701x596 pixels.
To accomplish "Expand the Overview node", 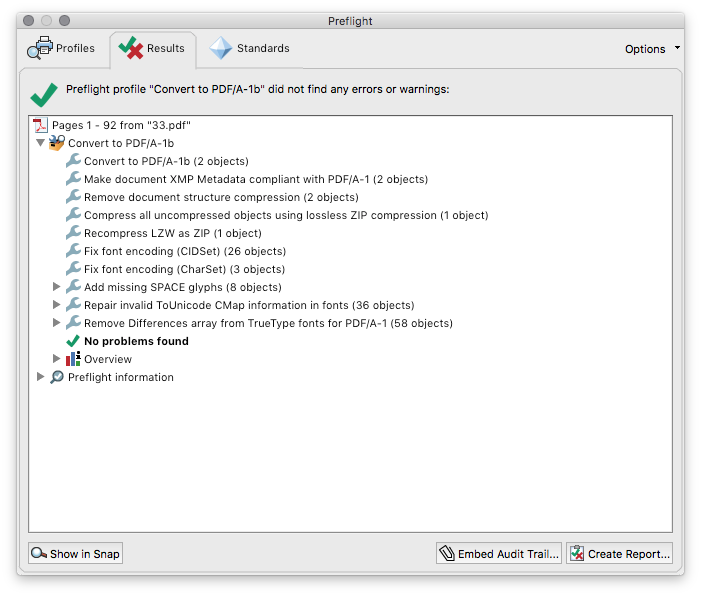I will pos(56,359).
